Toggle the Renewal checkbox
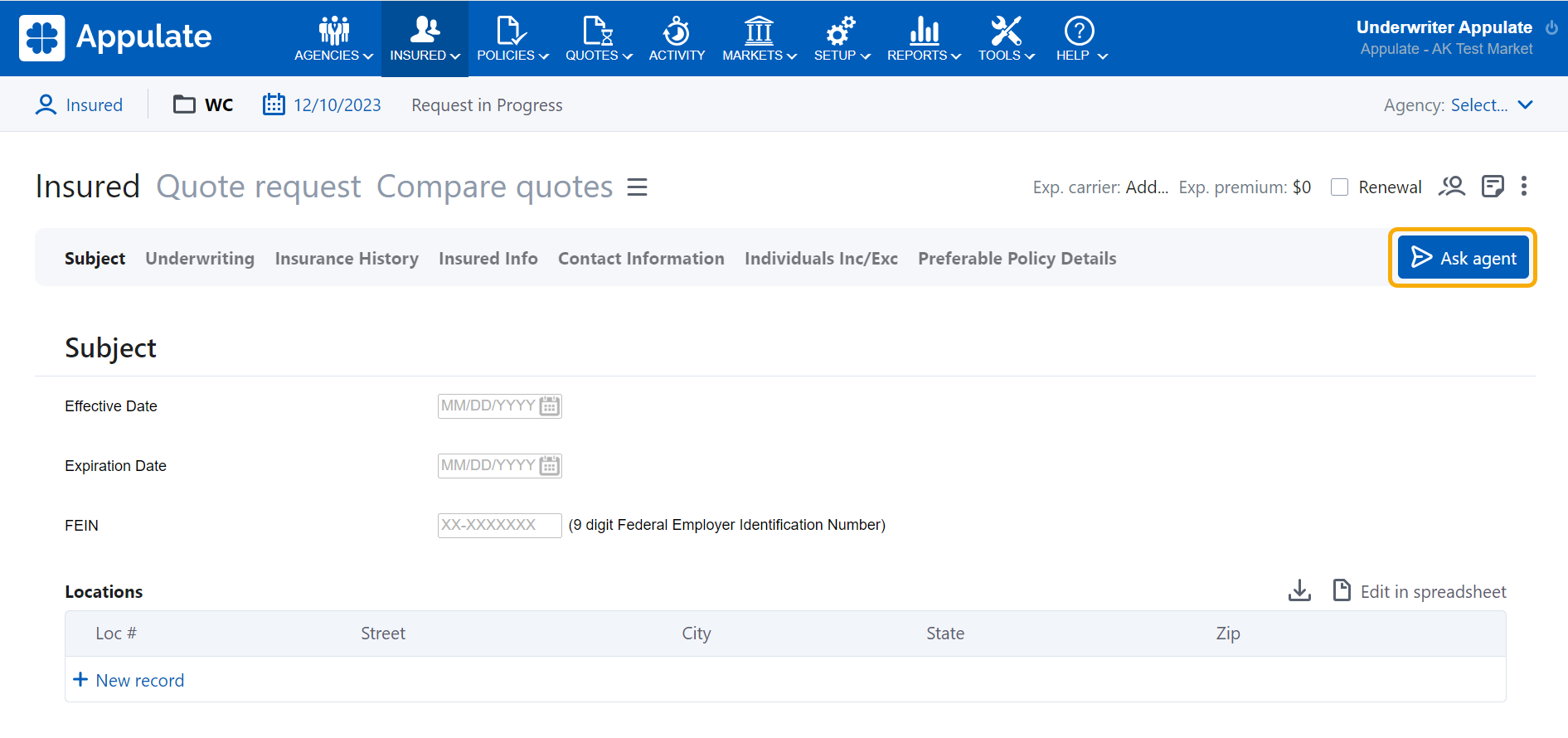This screenshot has width=1568, height=738. [1339, 187]
